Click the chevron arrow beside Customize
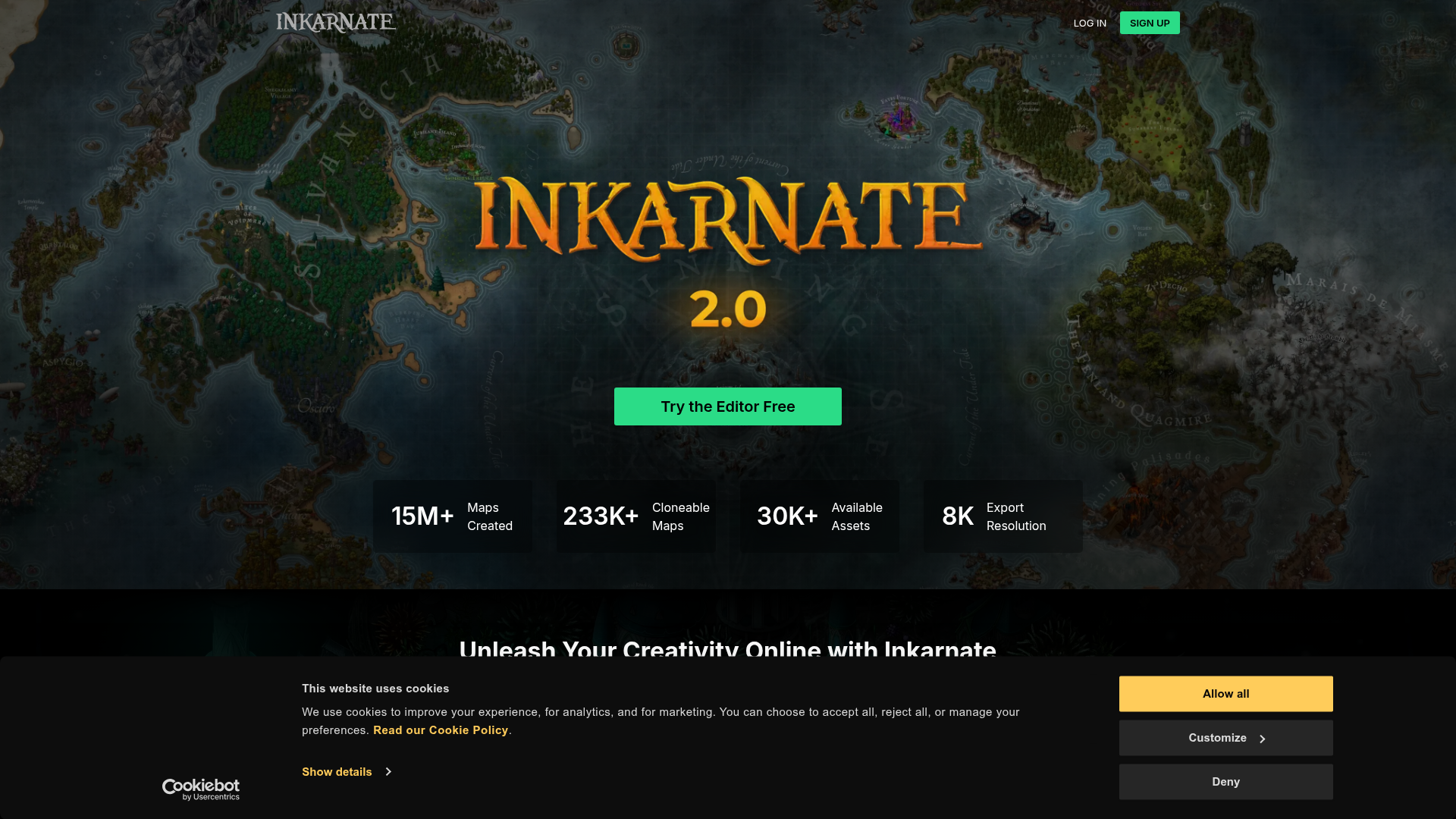Viewport: 1456px width, 819px height. [x=1262, y=739]
